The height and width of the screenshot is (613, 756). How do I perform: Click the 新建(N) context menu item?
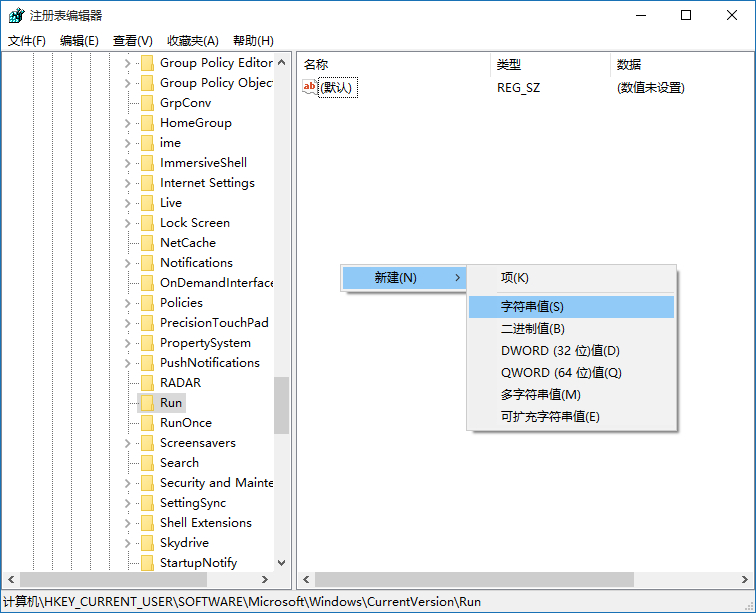click(404, 278)
